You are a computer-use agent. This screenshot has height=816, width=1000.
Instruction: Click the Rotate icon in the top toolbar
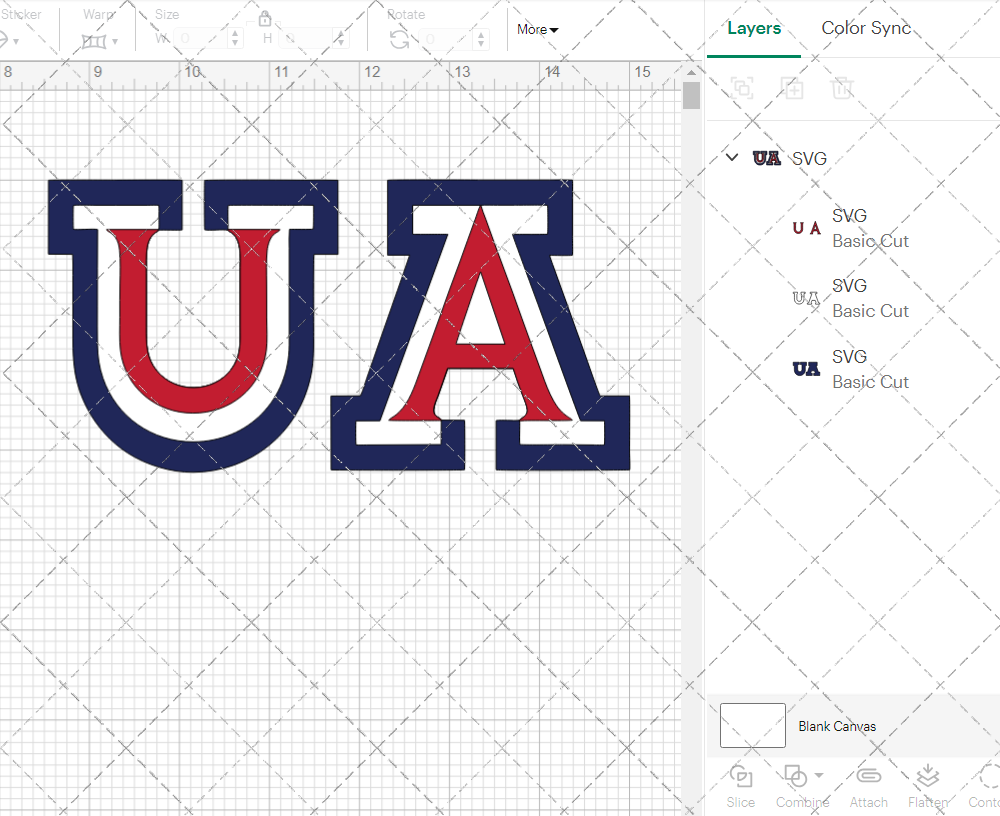pyautogui.click(x=399, y=40)
